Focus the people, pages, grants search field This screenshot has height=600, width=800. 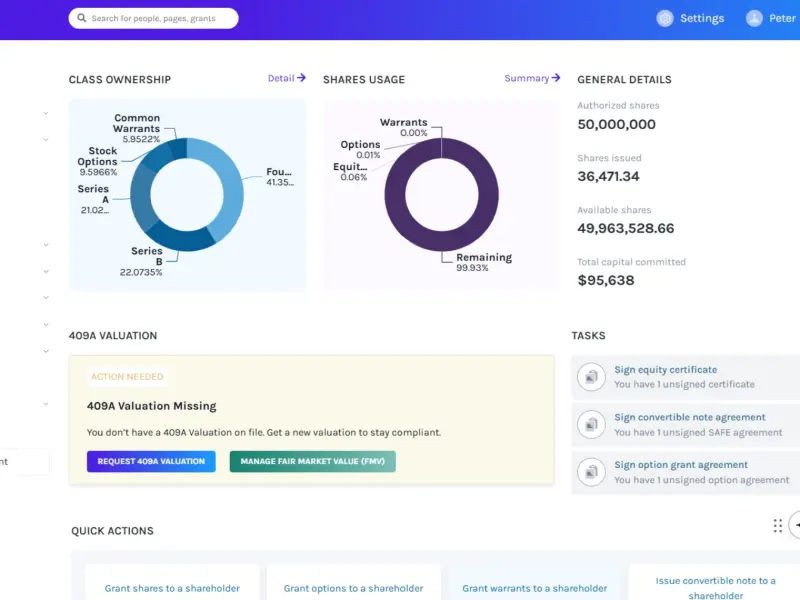pos(154,18)
